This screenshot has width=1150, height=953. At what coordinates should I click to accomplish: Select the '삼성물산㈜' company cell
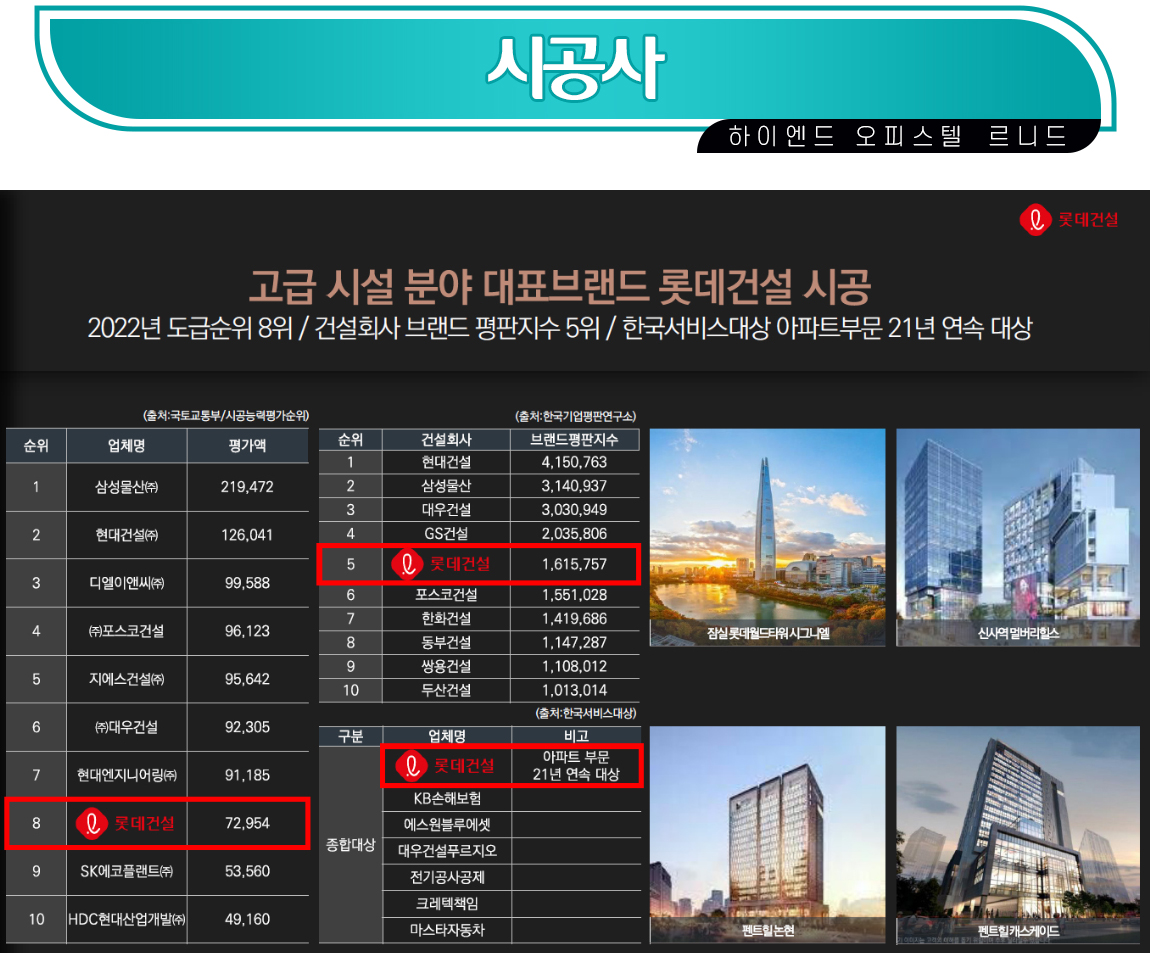click(x=126, y=486)
